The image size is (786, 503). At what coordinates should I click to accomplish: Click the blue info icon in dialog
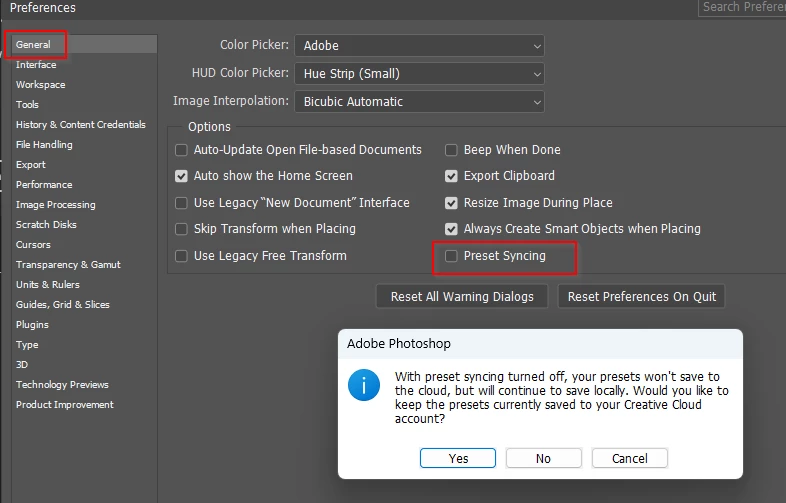click(363, 386)
